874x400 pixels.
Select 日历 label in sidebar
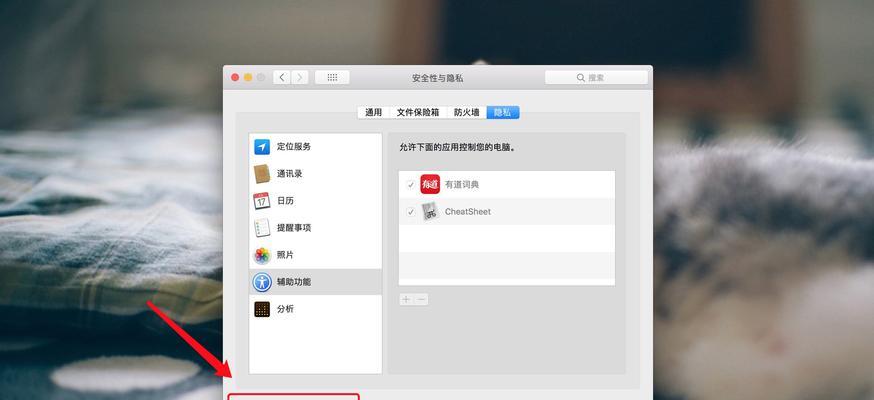point(285,201)
